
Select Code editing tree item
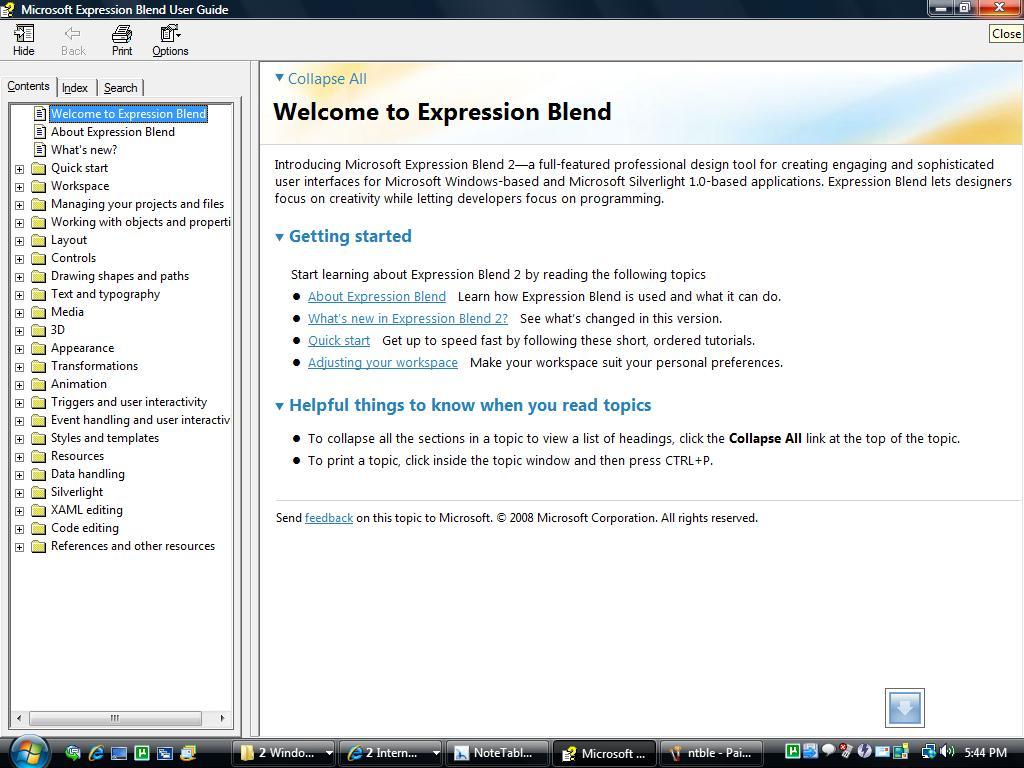pos(85,528)
